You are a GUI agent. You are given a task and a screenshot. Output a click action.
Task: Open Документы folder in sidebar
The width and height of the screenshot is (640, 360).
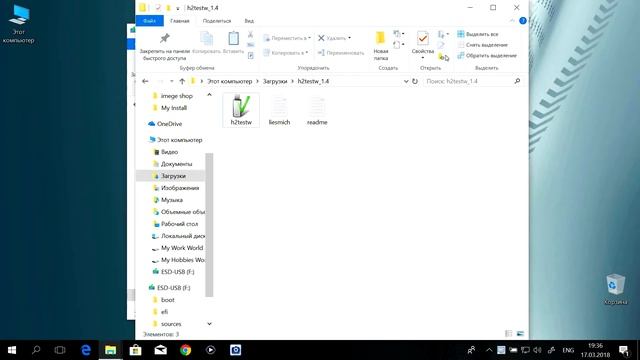pos(176,164)
